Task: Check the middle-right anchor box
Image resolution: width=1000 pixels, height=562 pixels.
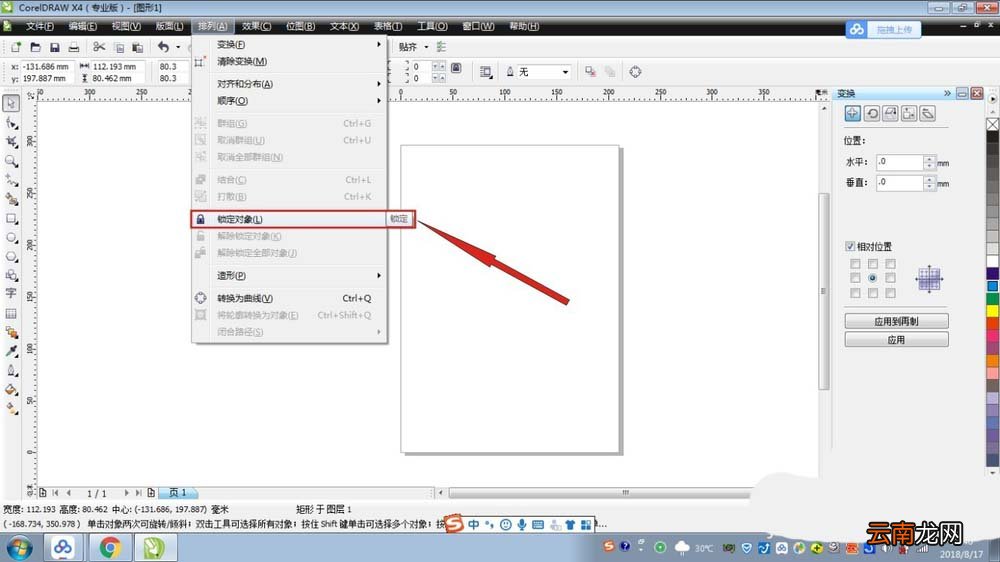Action: coord(890,278)
